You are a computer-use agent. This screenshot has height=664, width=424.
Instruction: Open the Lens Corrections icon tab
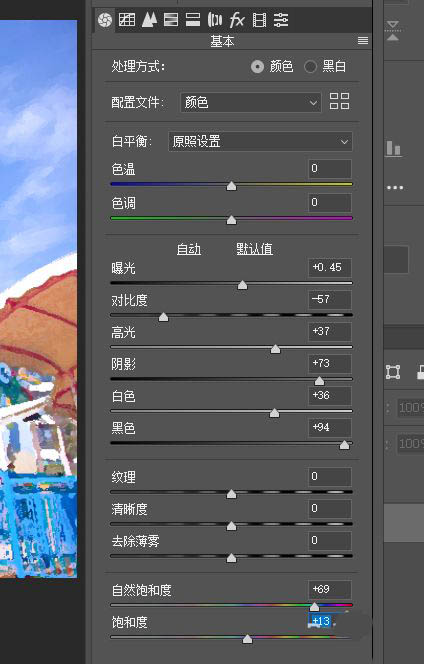(215, 19)
